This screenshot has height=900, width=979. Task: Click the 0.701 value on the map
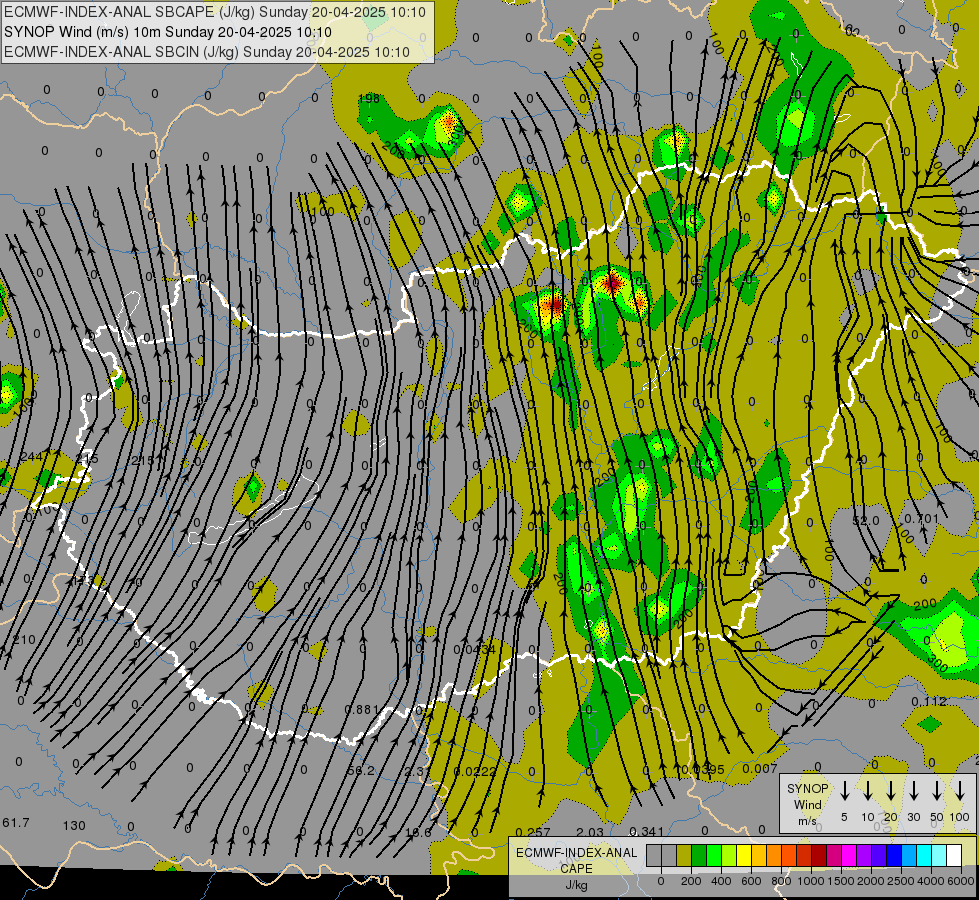click(922, 518)
